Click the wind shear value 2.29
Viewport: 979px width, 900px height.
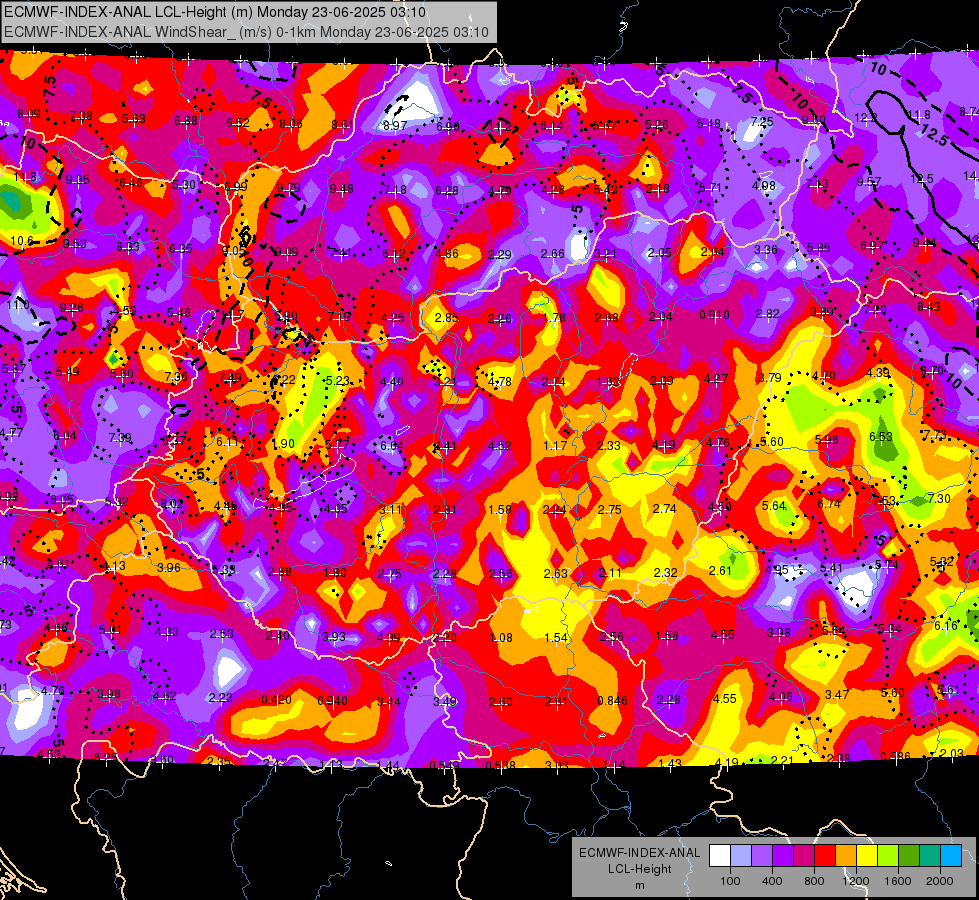tap(499, 254)
